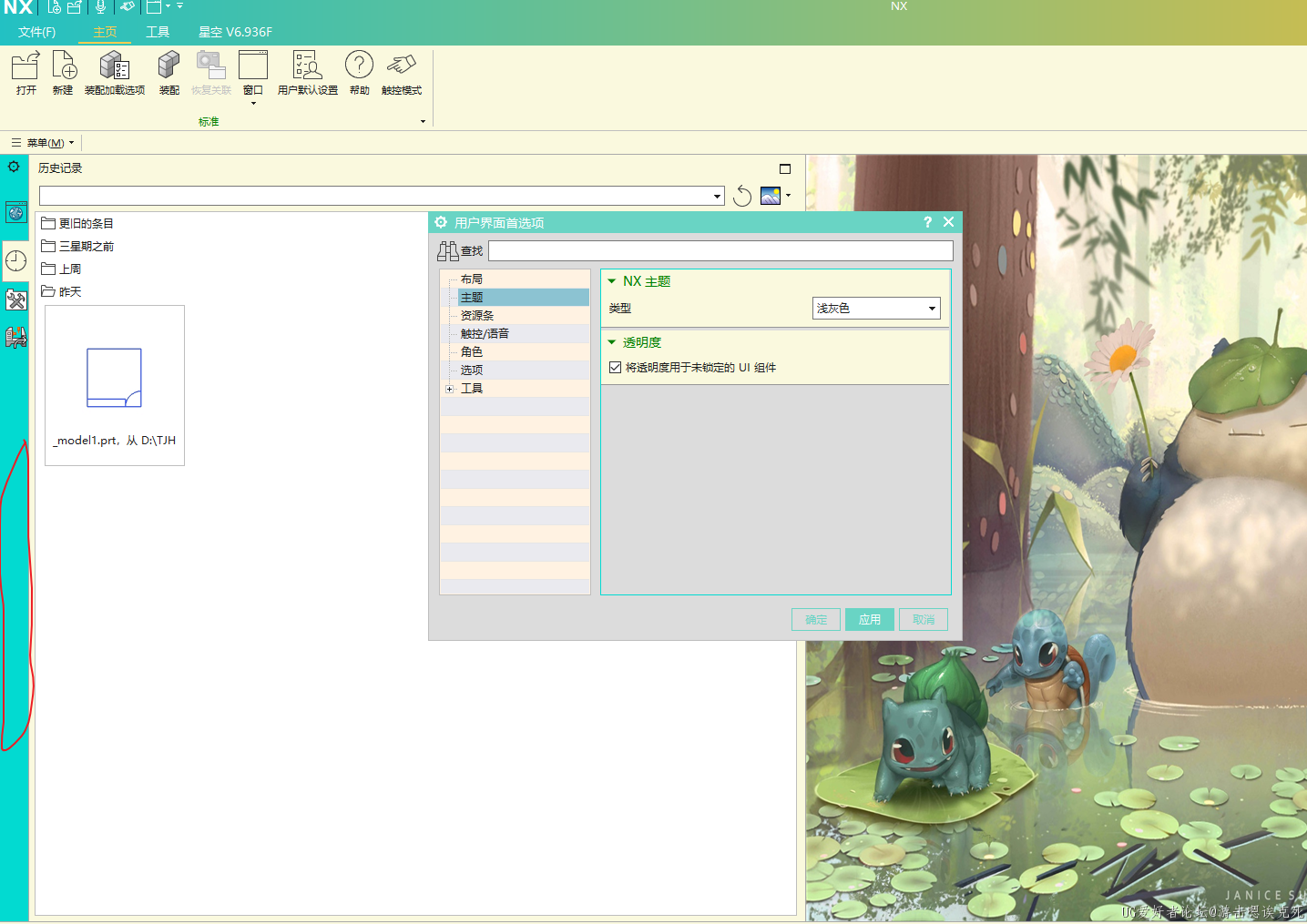This screenshot has width=1307, height=924.
Task: Click the quick-access new file icon
Action: pyautogui.click(x=55, y=7)
